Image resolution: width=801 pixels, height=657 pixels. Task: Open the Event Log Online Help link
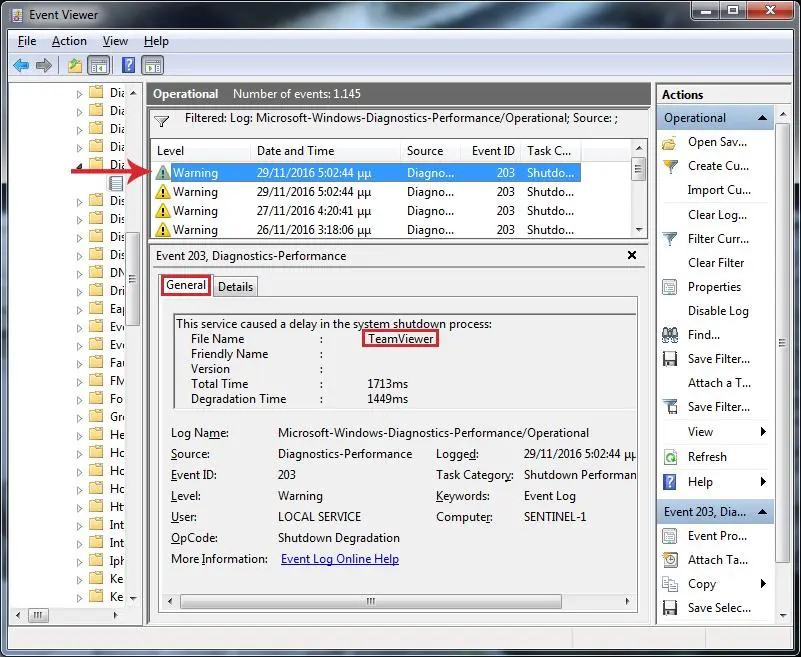340,559
